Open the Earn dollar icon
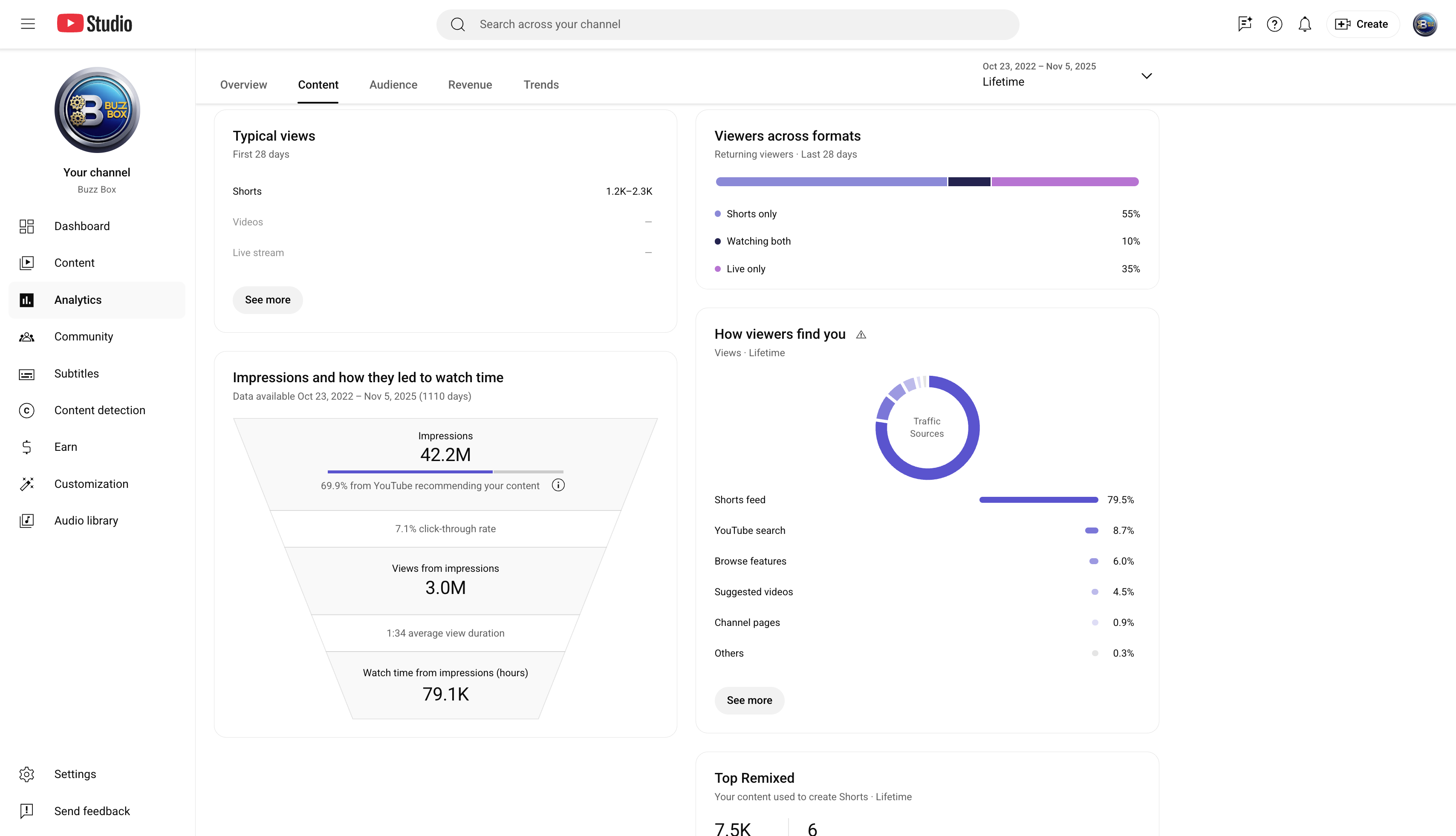This screenshot has width=1456, height=836. click(26, 447)
